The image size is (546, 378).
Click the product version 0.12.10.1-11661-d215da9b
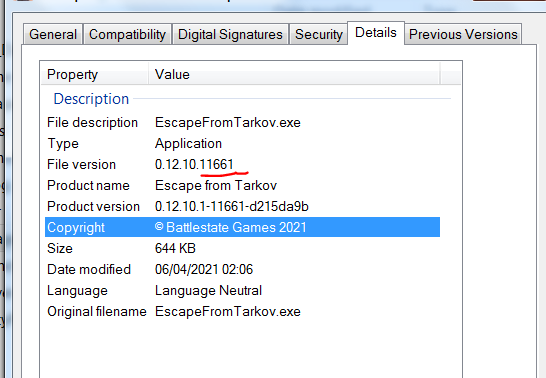[232, 206]
